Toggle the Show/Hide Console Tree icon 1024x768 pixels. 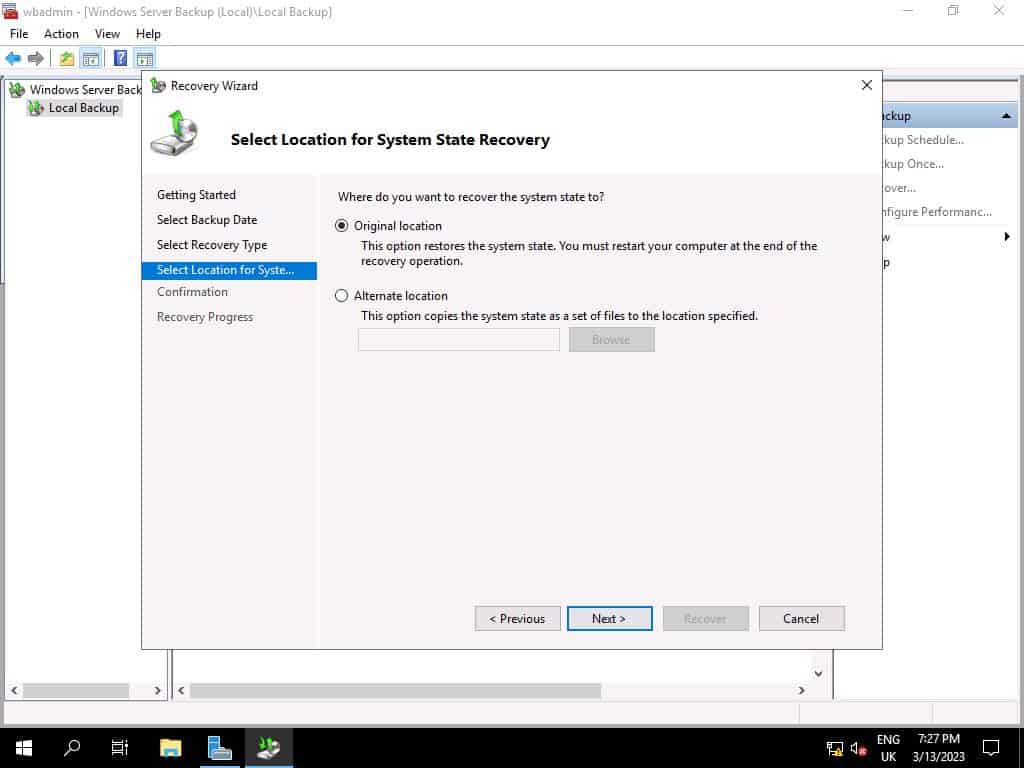point(90,59)
